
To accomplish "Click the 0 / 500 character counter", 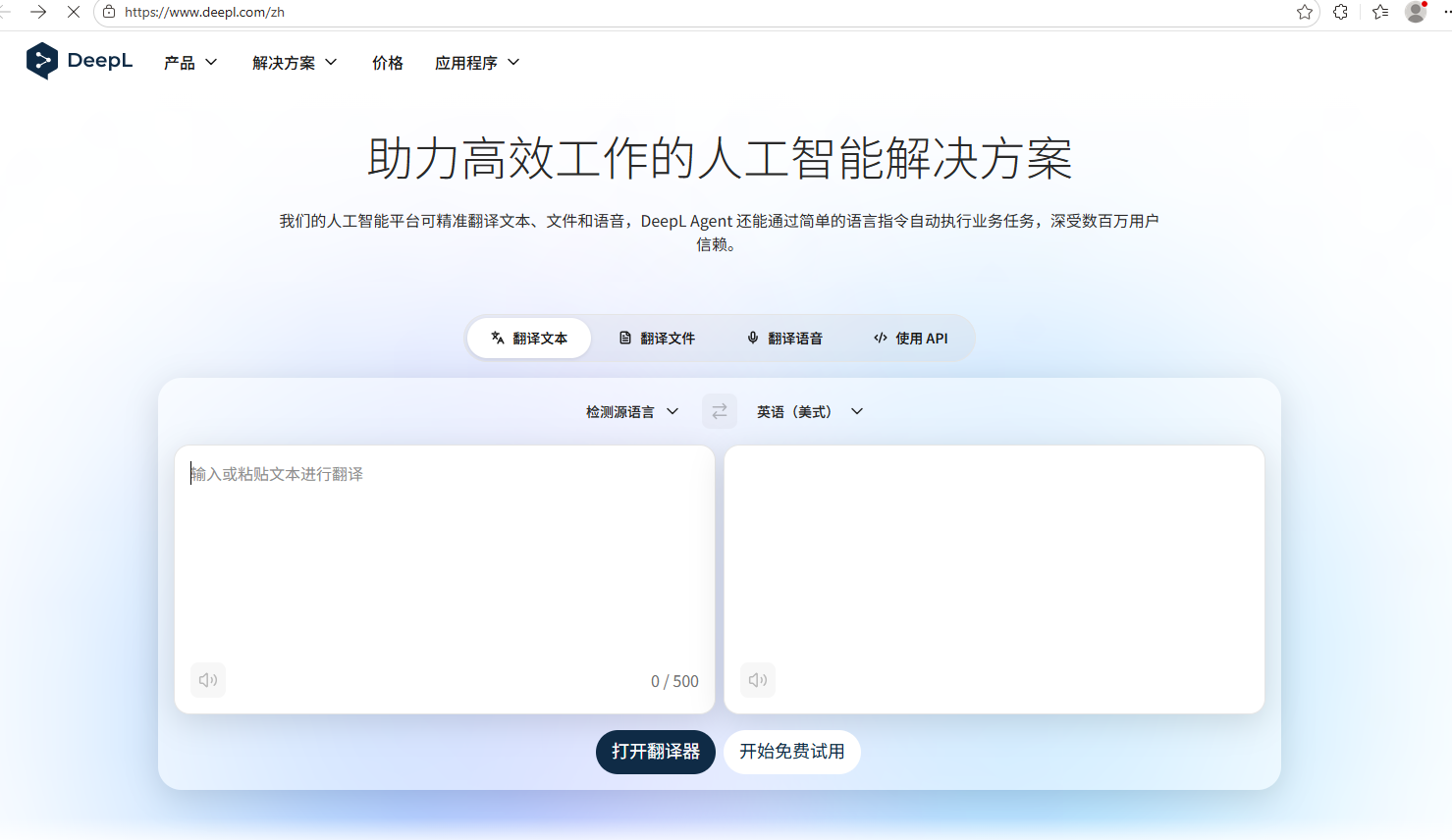I will [674, 681].
